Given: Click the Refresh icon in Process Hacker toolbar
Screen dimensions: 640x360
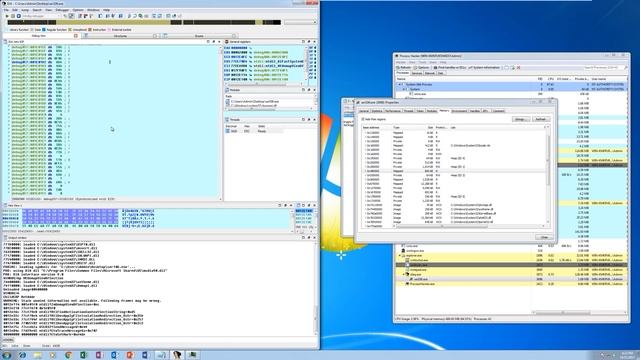Looking at the screenshot, I should pos(403,68).
